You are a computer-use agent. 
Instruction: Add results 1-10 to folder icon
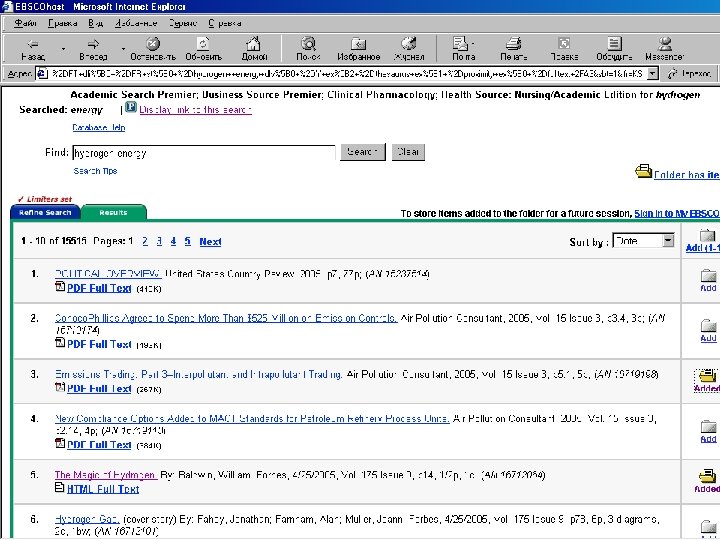pos(708,236)
